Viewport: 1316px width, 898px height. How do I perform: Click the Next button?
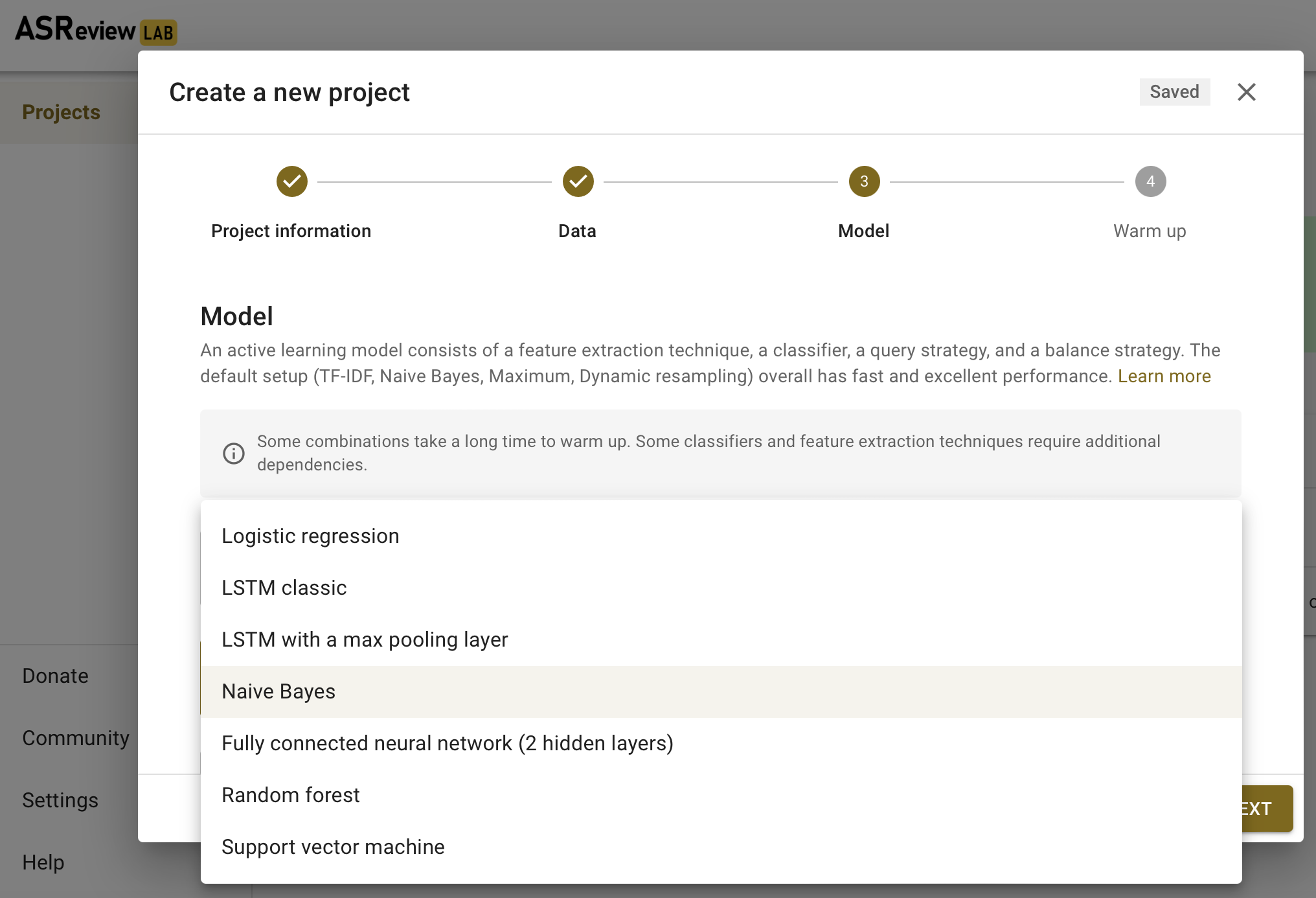coord(1266,809)
